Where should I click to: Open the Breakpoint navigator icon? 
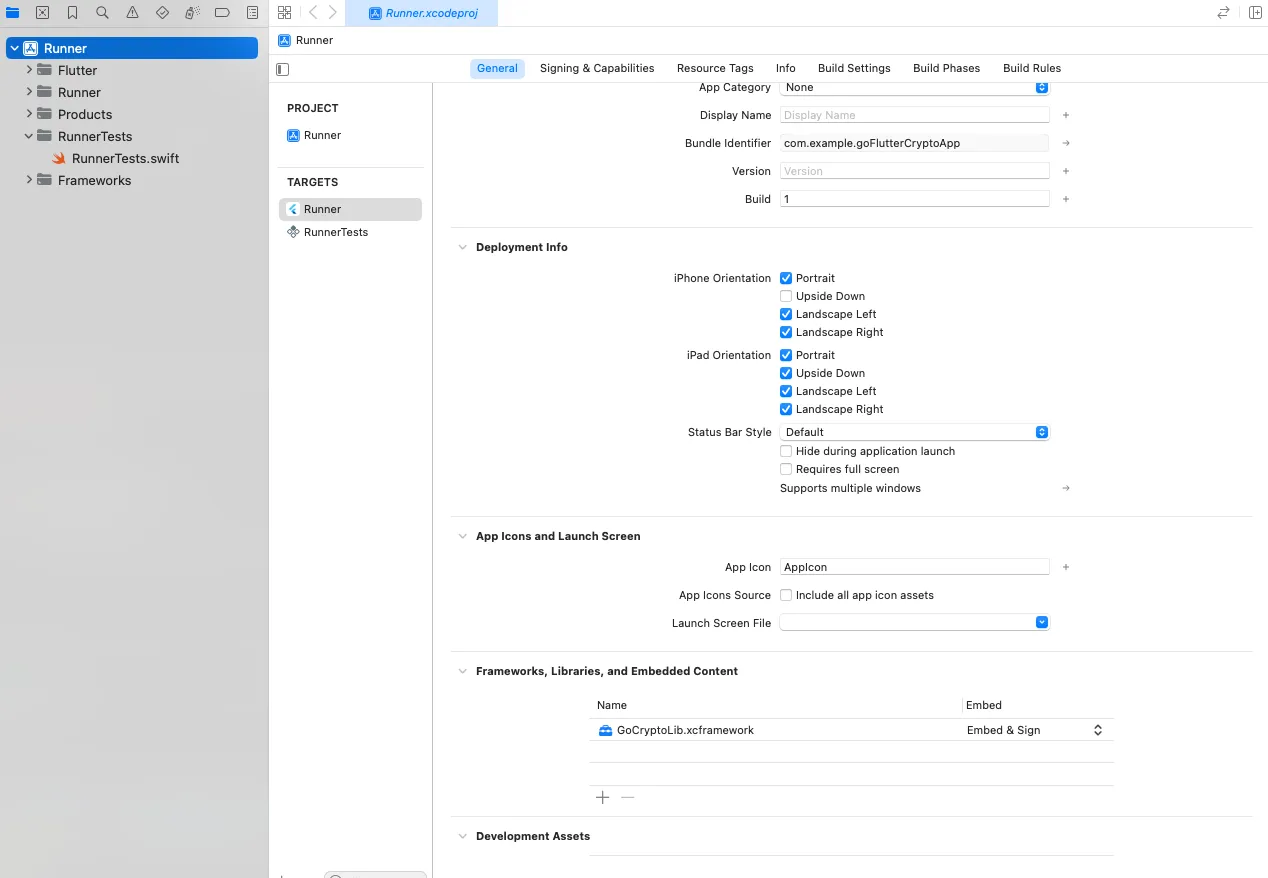[222, 13]
